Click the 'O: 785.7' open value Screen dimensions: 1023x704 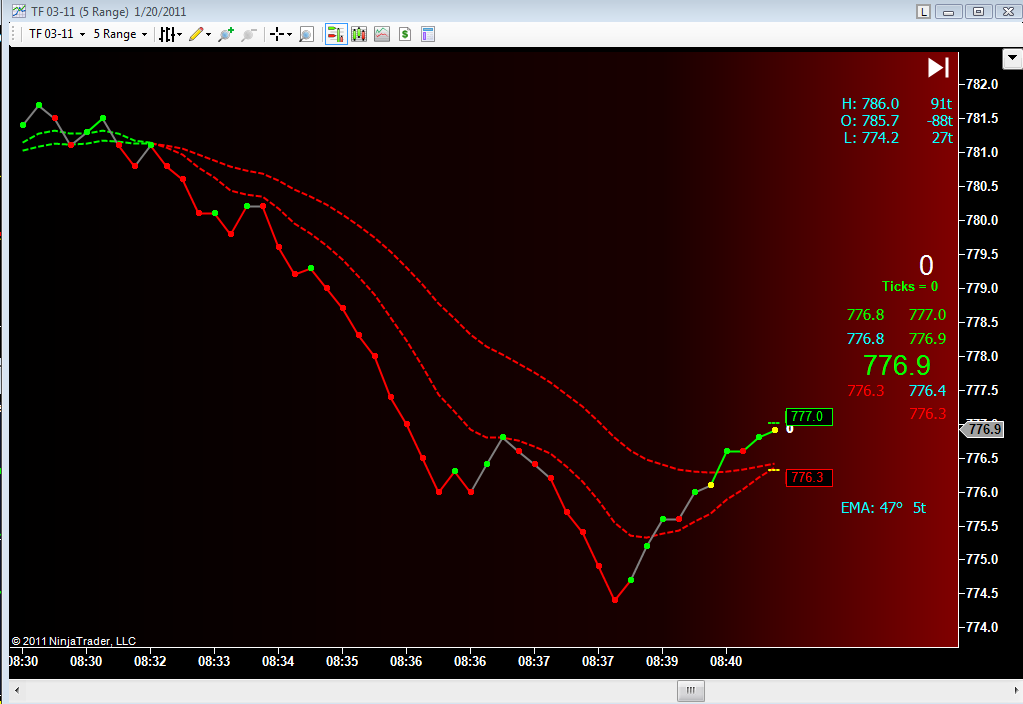click(870, 121)
